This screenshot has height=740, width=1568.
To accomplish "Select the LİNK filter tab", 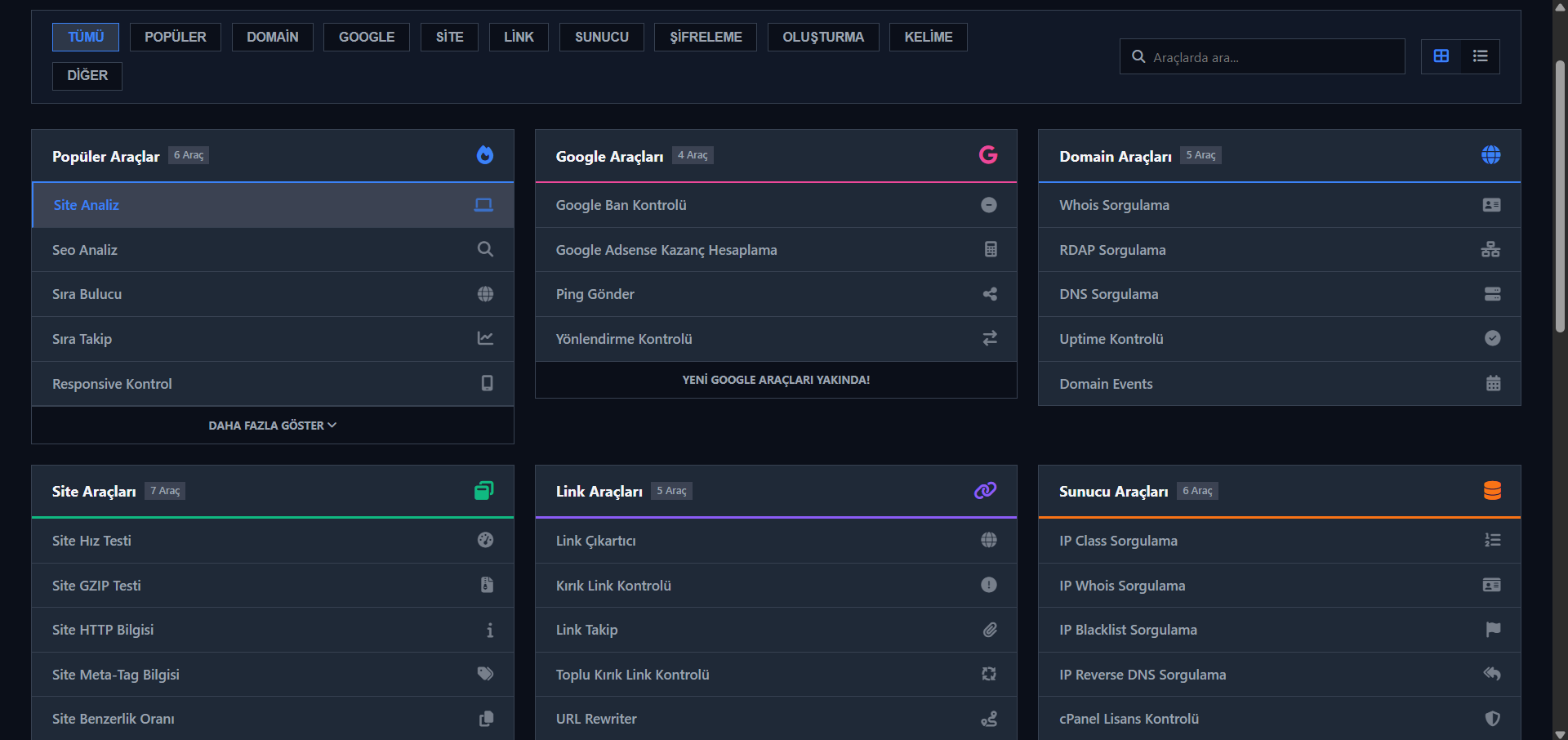I will coord(519,37).
